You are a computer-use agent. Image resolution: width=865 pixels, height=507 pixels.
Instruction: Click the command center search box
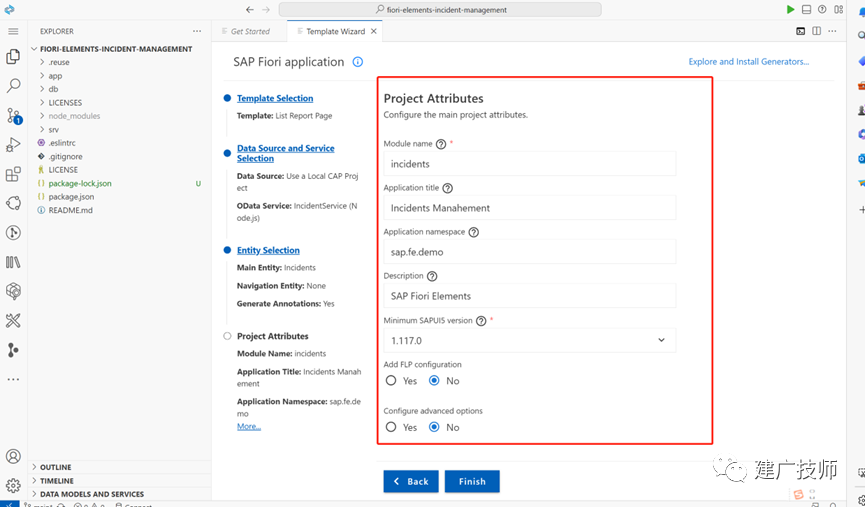click(x=440, y=9)
